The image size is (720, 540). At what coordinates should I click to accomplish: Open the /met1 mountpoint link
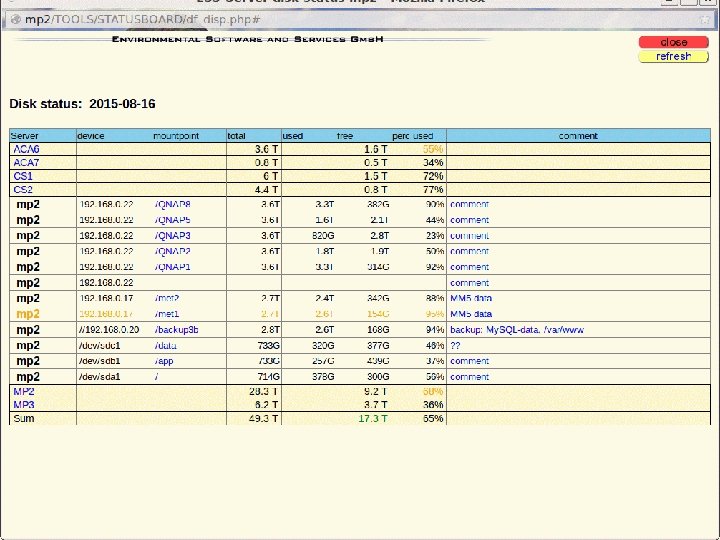click(167, 314)
